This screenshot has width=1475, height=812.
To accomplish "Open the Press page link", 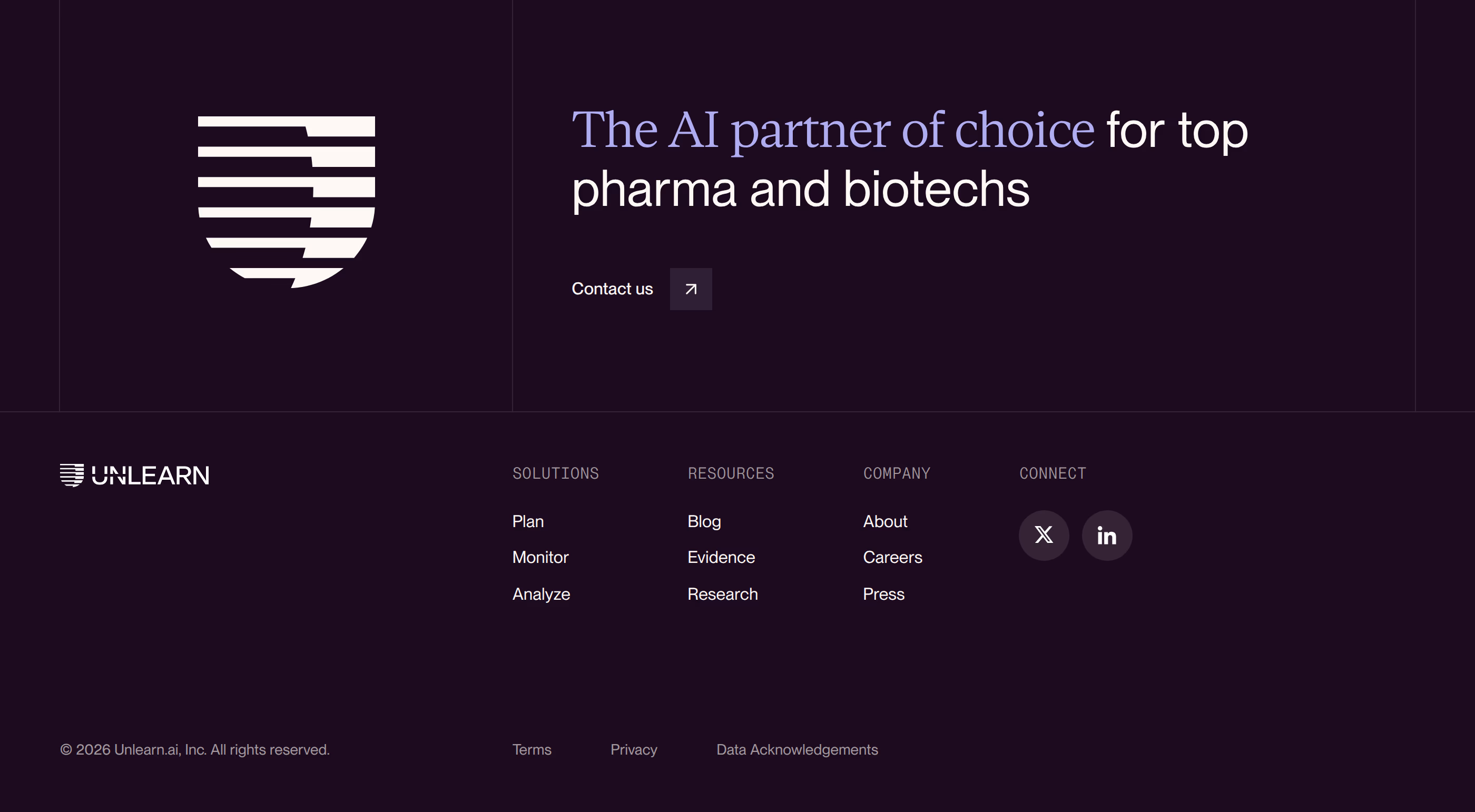I will 883,594.
